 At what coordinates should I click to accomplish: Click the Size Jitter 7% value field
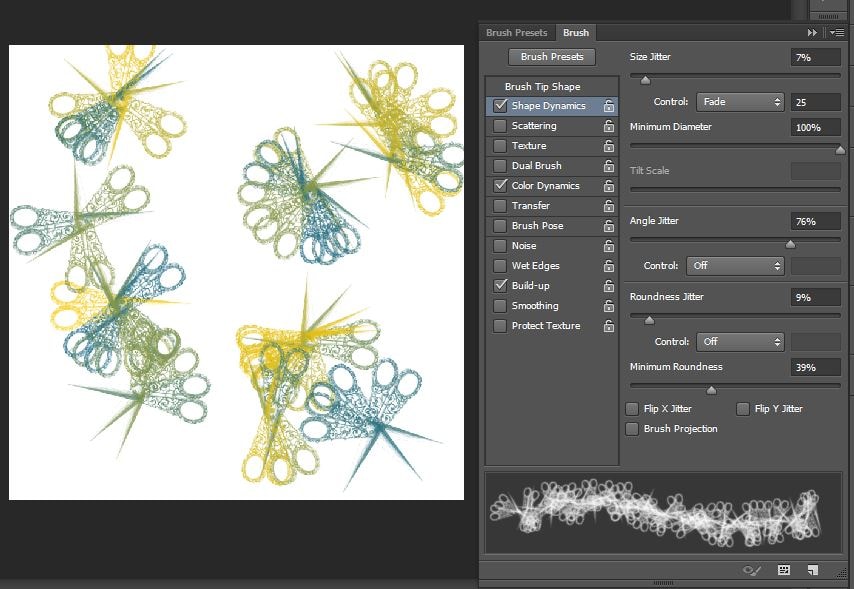tap(815, 57)
